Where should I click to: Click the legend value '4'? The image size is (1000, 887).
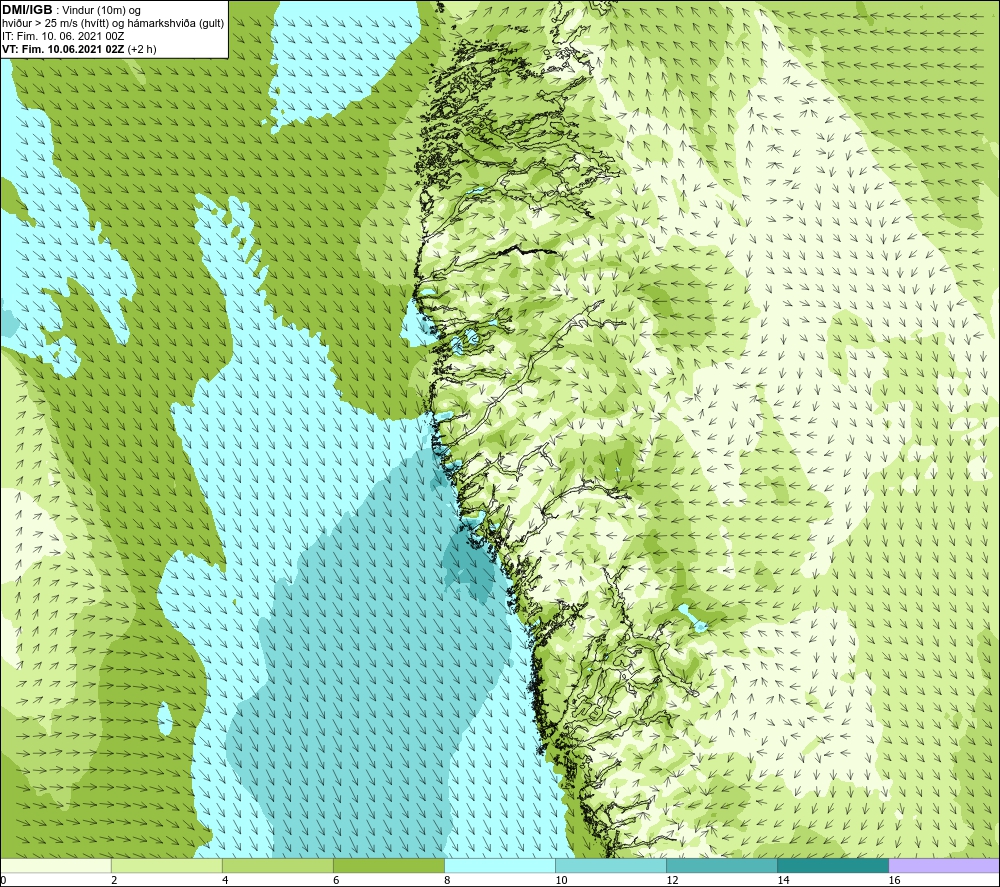click(225, 880)
